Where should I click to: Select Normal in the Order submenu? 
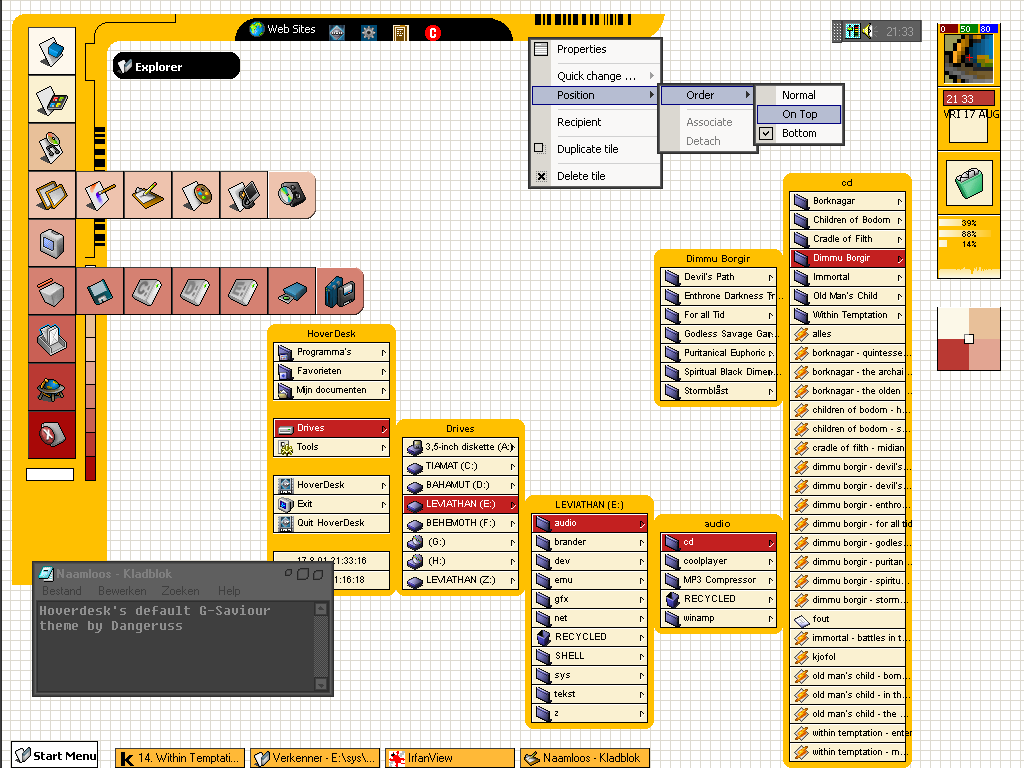coord(799,95)
